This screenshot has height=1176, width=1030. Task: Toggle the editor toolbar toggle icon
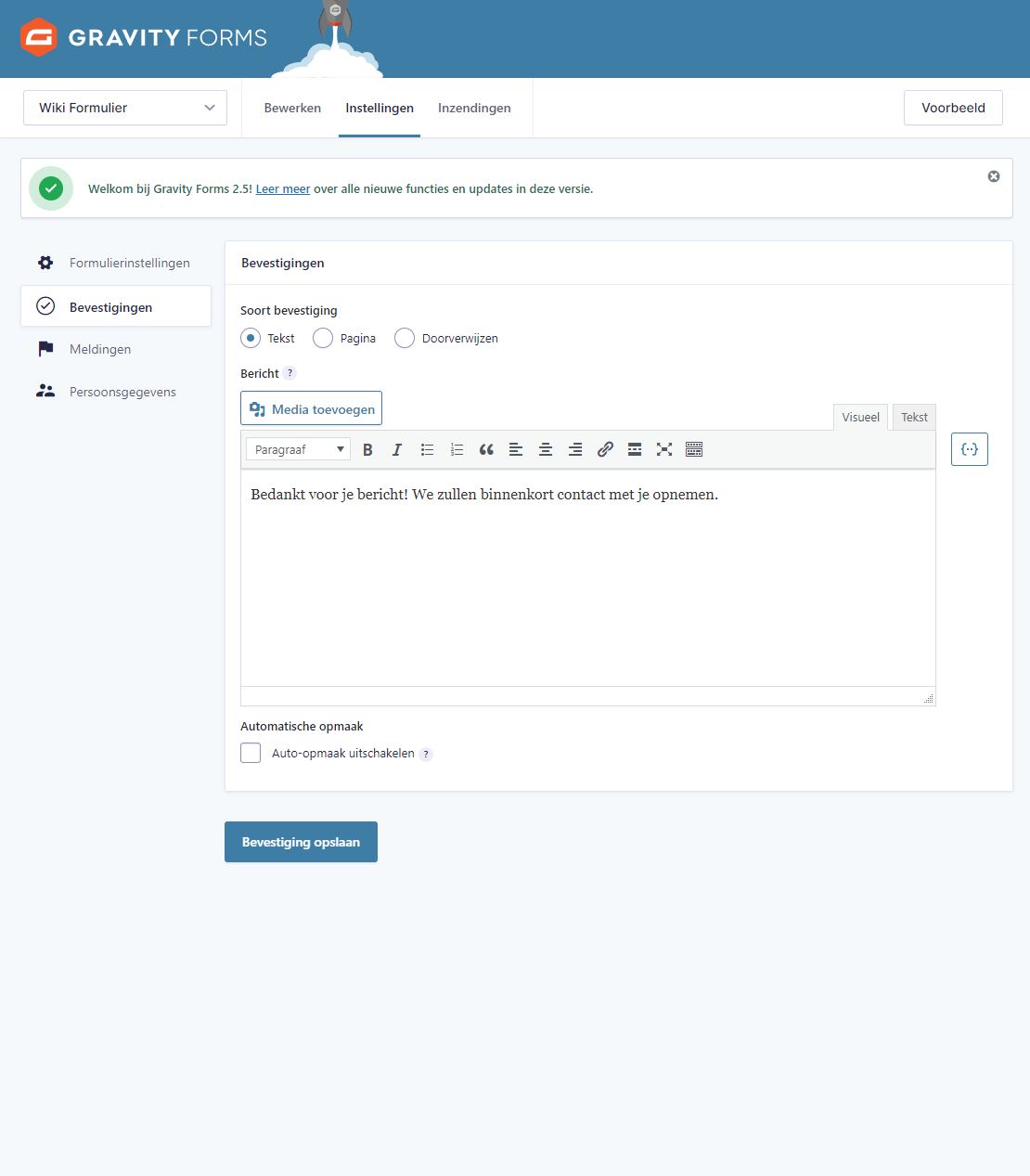coord(694,450)
